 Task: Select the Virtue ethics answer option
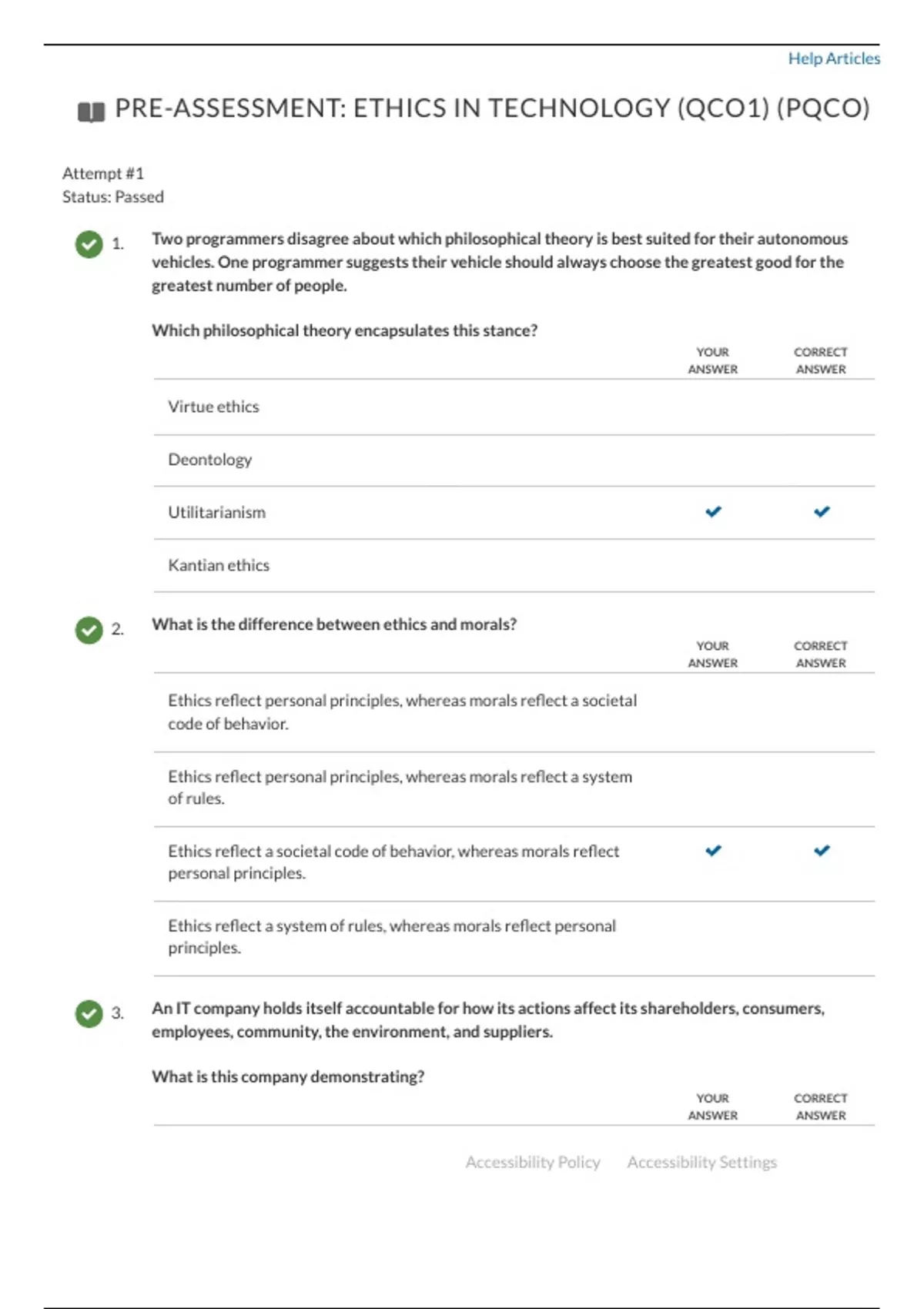click(213, 406)
